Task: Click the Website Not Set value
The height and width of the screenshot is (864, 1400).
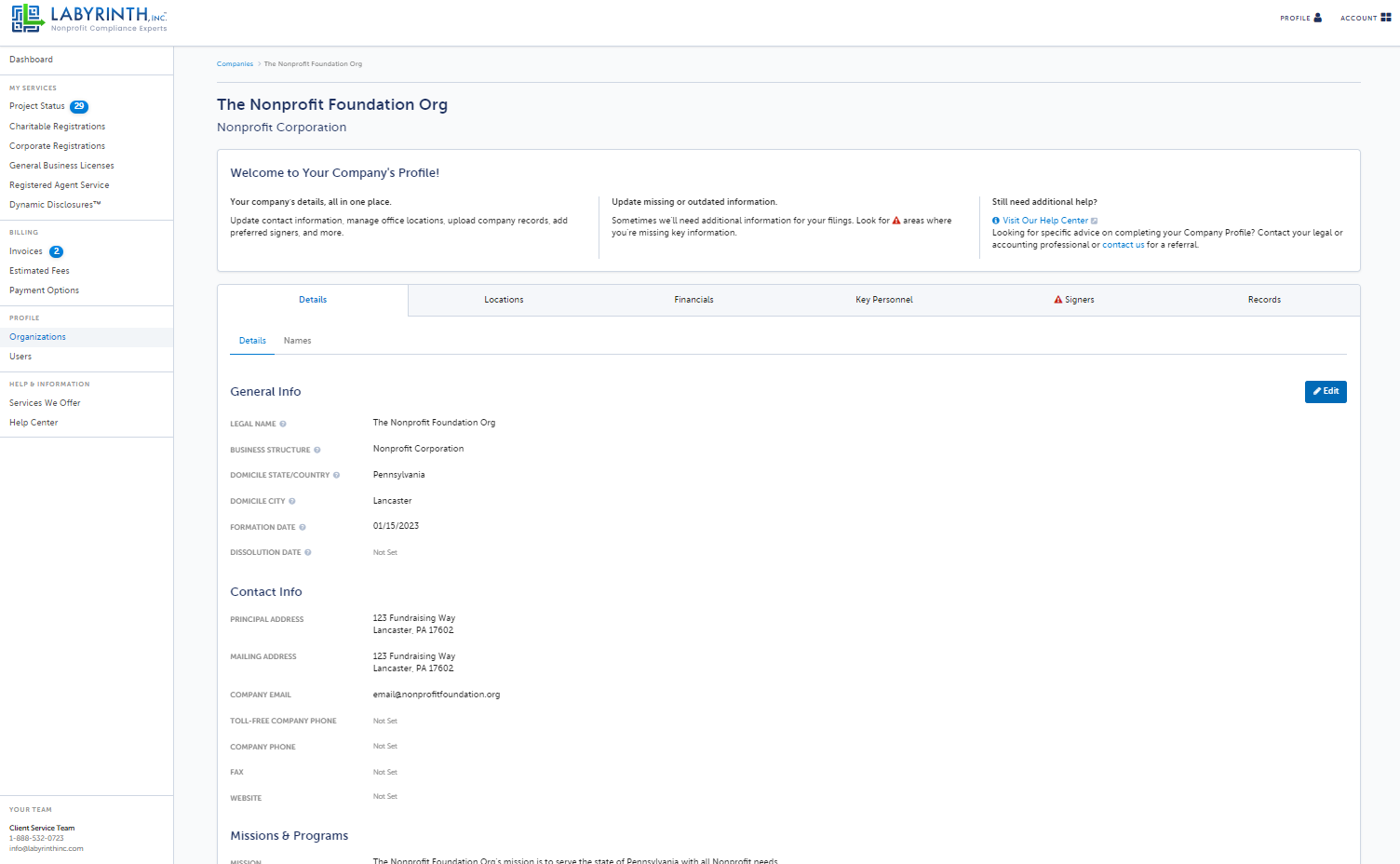Action: point(385,797)
